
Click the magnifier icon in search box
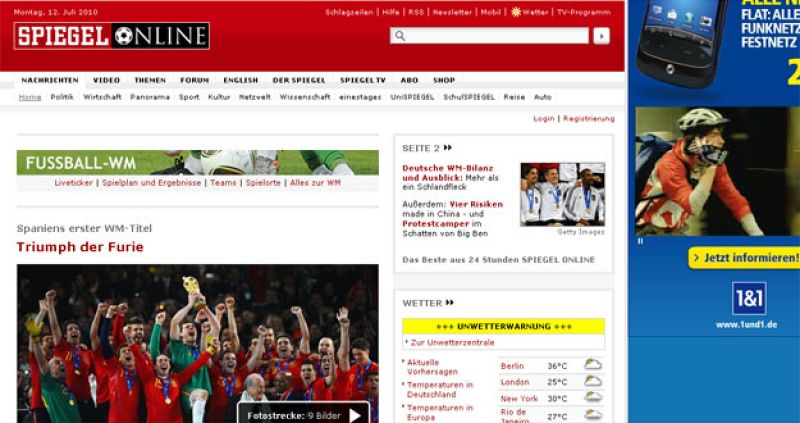400,36
